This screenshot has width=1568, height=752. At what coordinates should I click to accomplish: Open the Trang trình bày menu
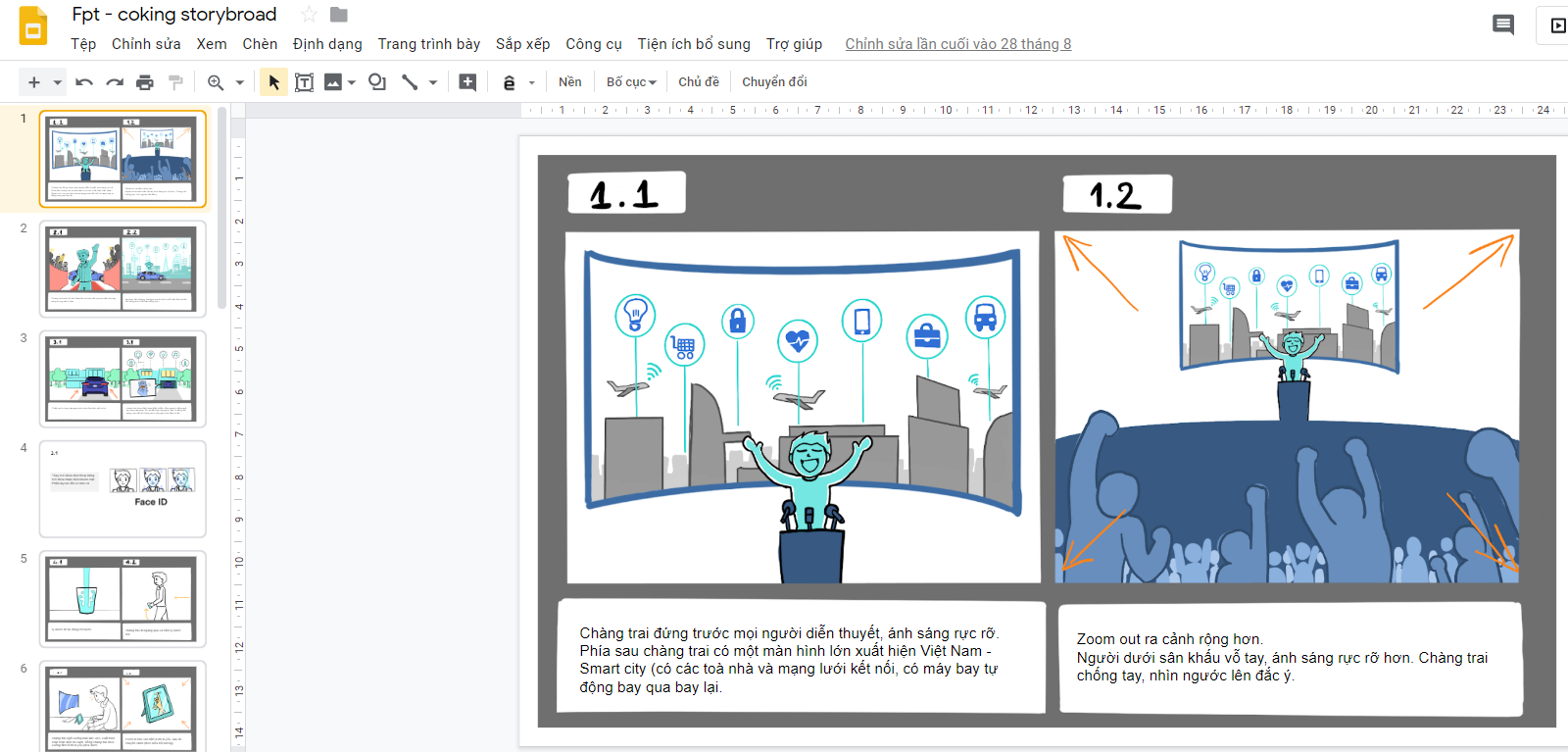[x=429, y=44]
